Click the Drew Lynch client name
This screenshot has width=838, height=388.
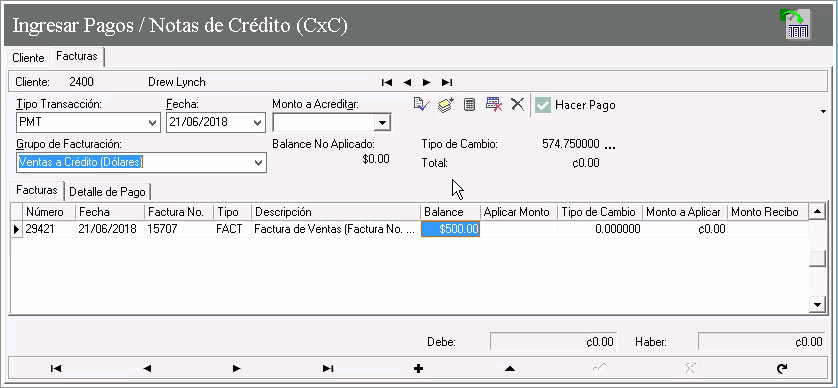176,82
